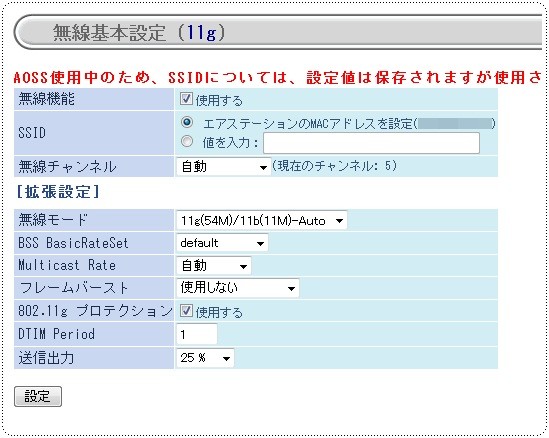The width and height of the screenshot is (549, 438).
Task: Toggle the 無線機能 使用する checkbox
Action: 186,99
